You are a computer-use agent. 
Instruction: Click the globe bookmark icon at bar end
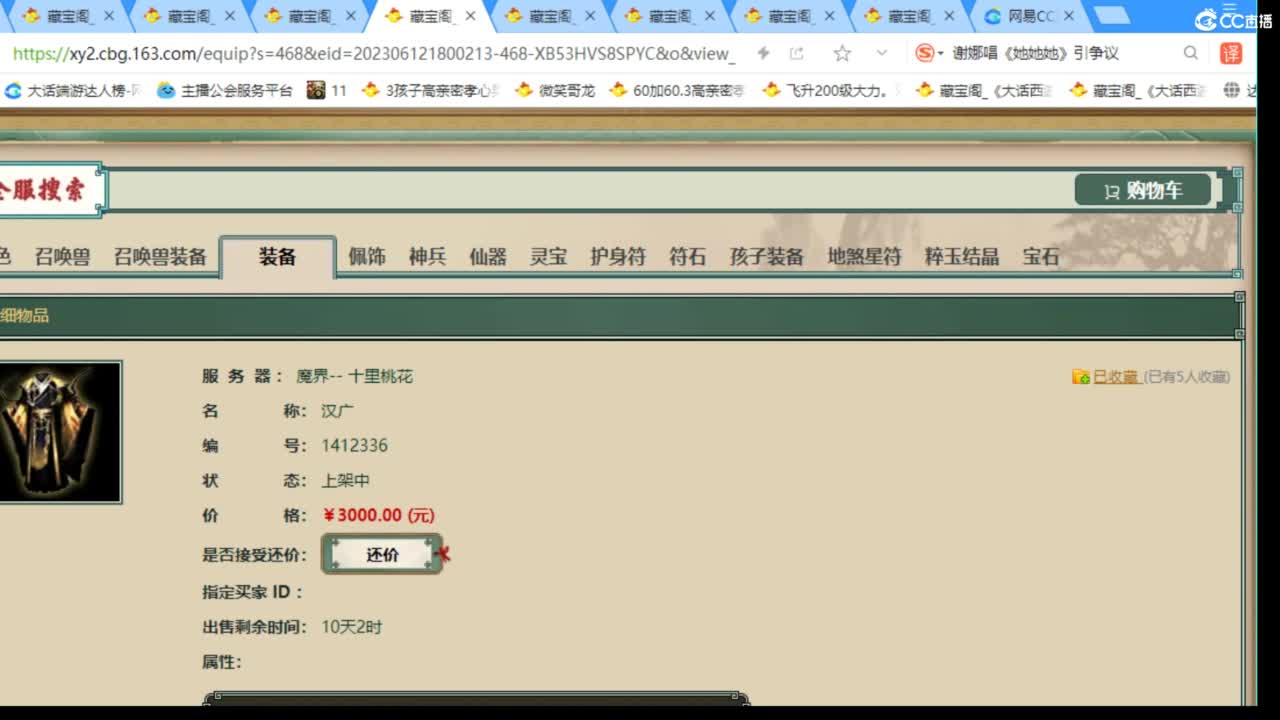(1232, 90)
